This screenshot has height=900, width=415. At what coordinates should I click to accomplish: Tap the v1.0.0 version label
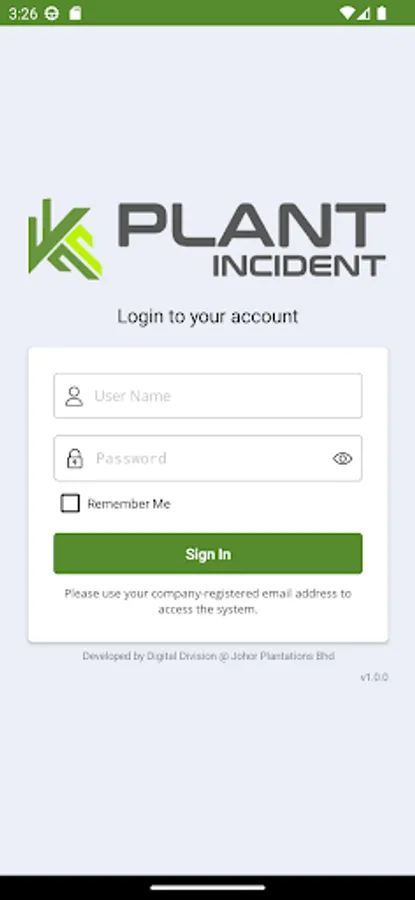pos(374,677)
